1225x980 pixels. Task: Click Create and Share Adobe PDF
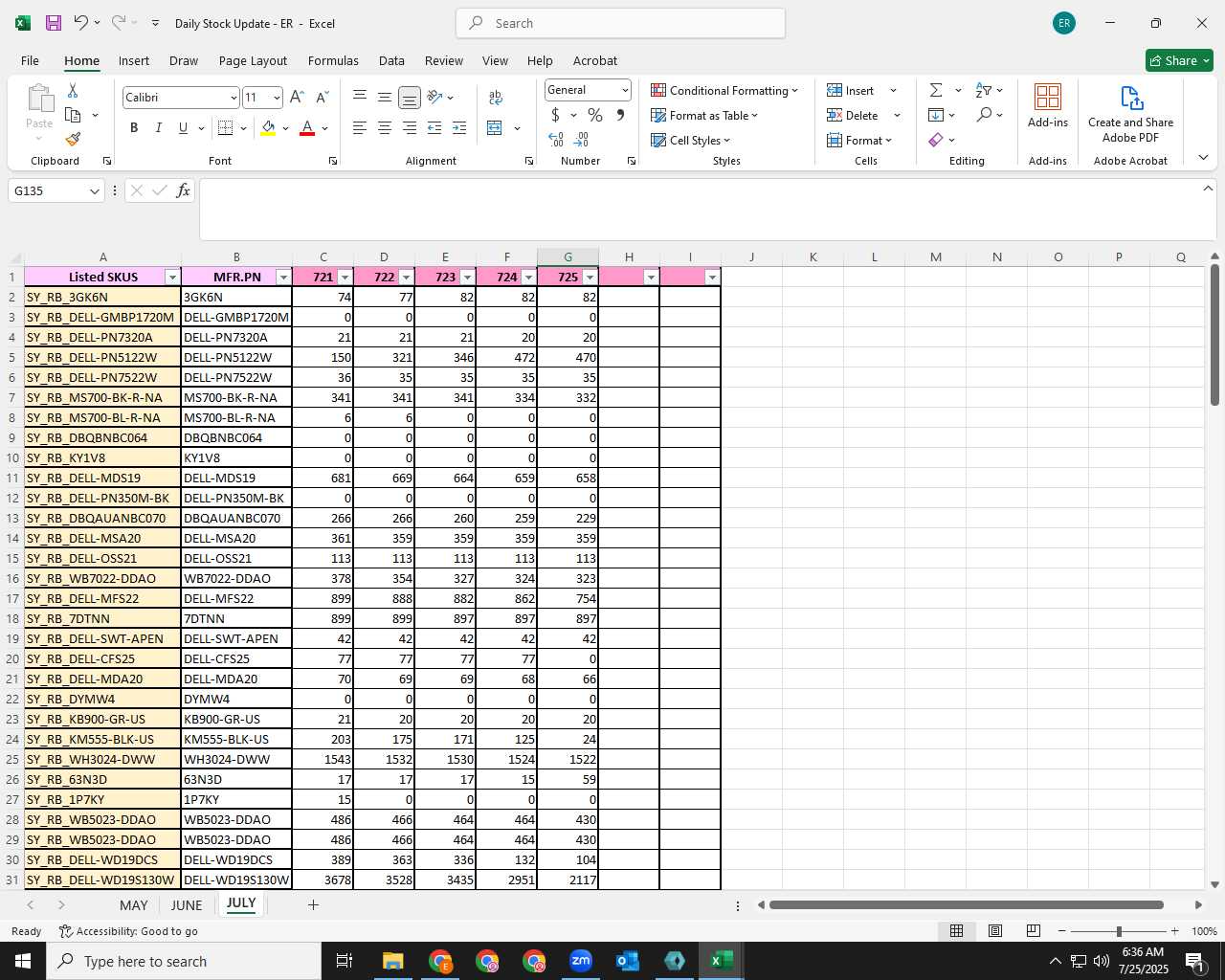pos(1130,114)
